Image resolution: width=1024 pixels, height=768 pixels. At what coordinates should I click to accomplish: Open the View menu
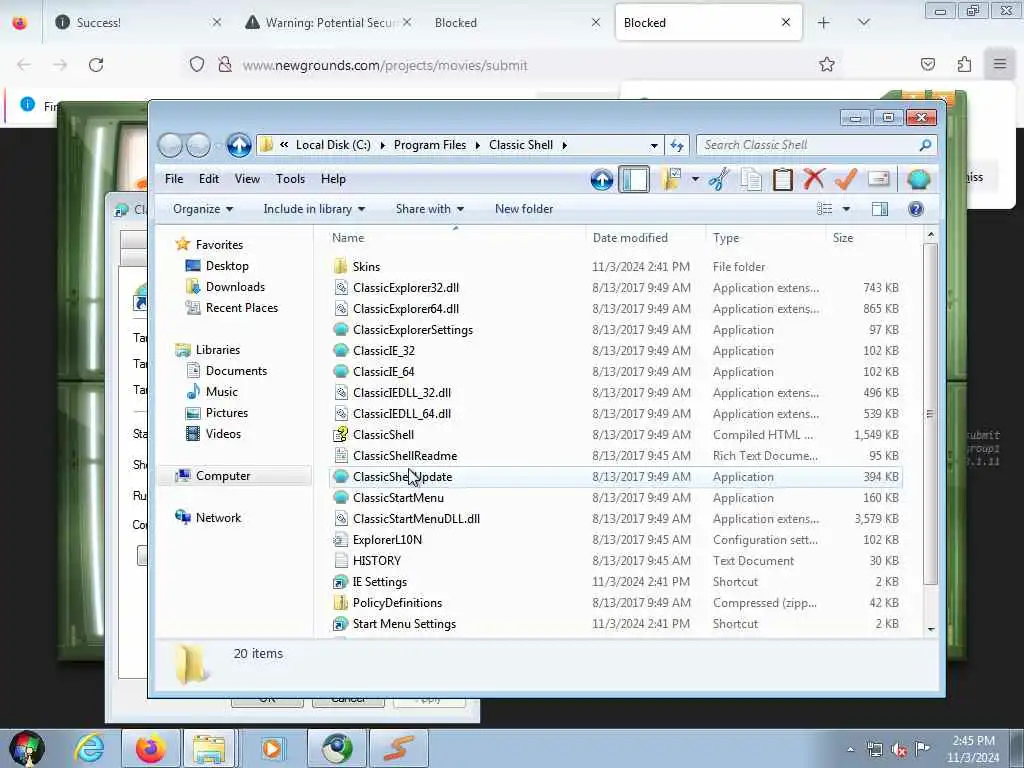(x=247, y=179)
